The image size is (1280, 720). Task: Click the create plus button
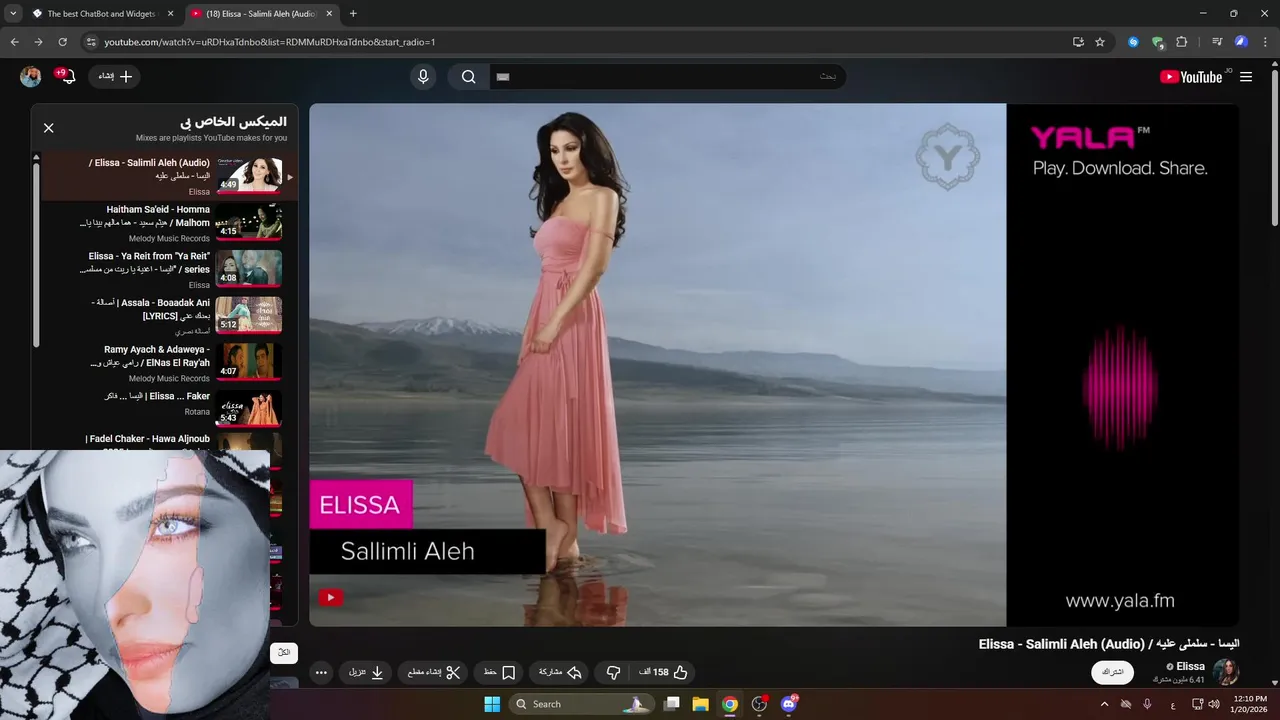point(114,77)
